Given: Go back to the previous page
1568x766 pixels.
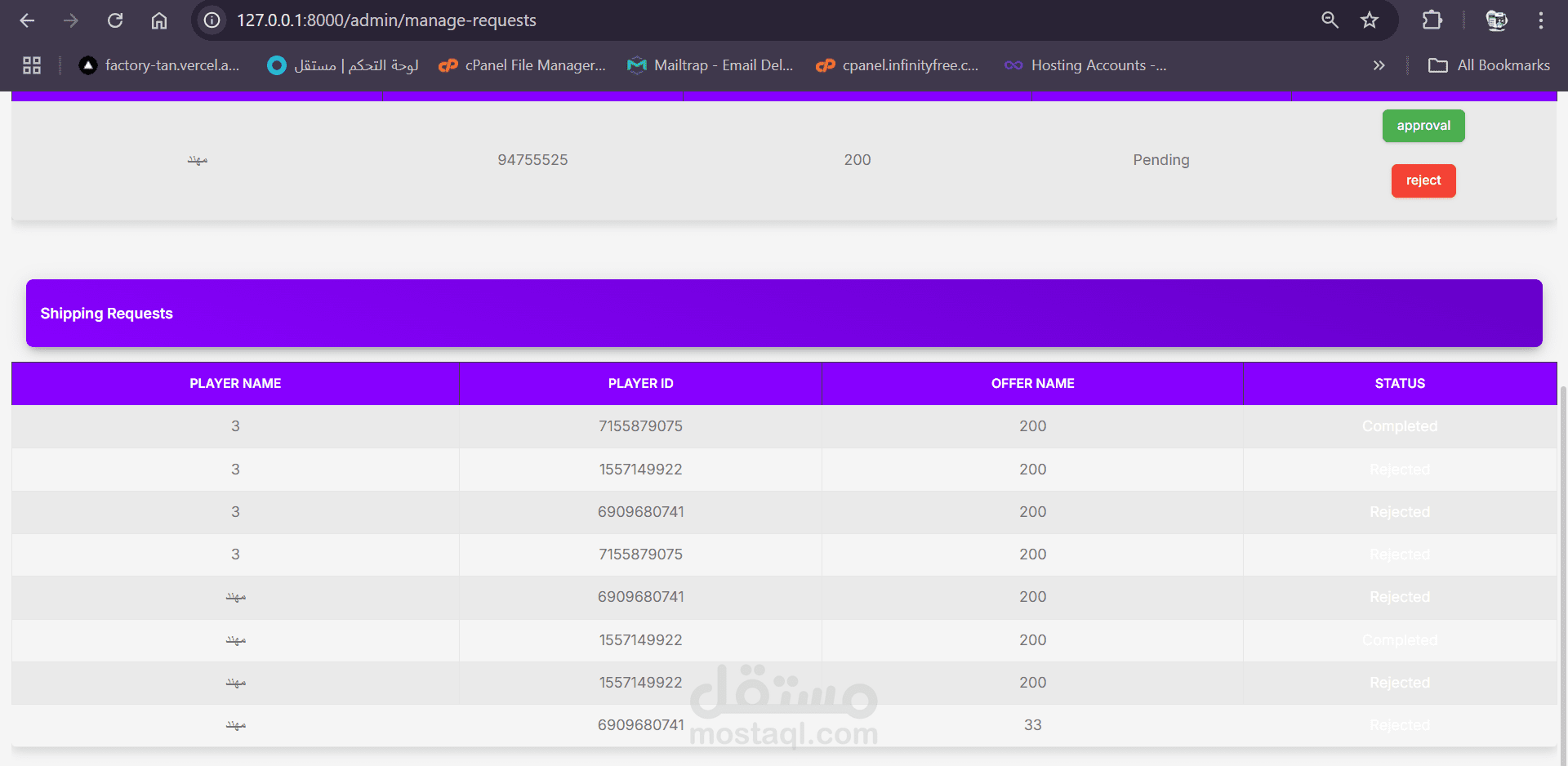Looking at the screenshot, I should coord(27,20).
